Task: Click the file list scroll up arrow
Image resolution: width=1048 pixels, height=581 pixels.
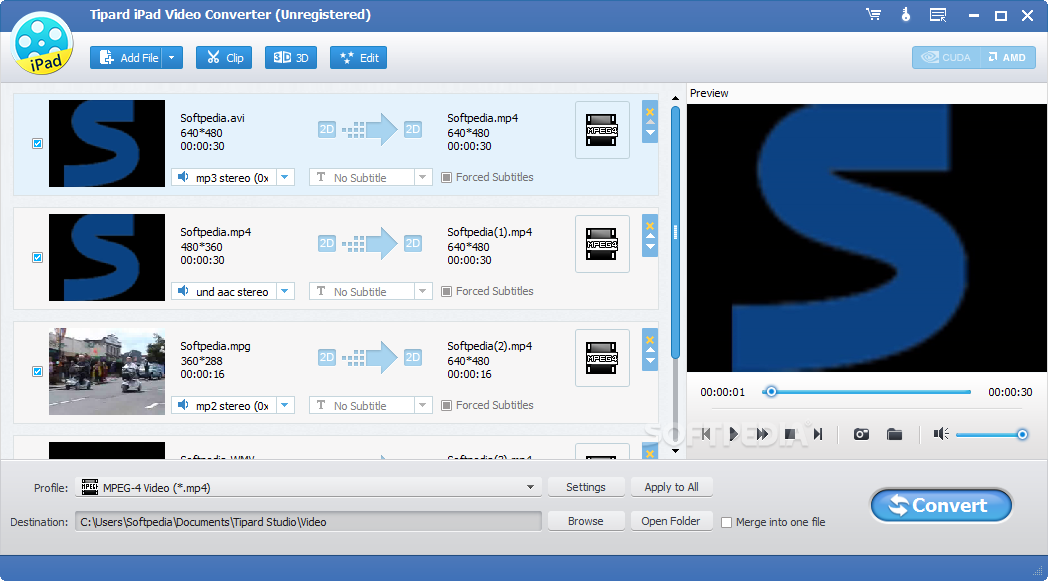Action: (675, 98)
